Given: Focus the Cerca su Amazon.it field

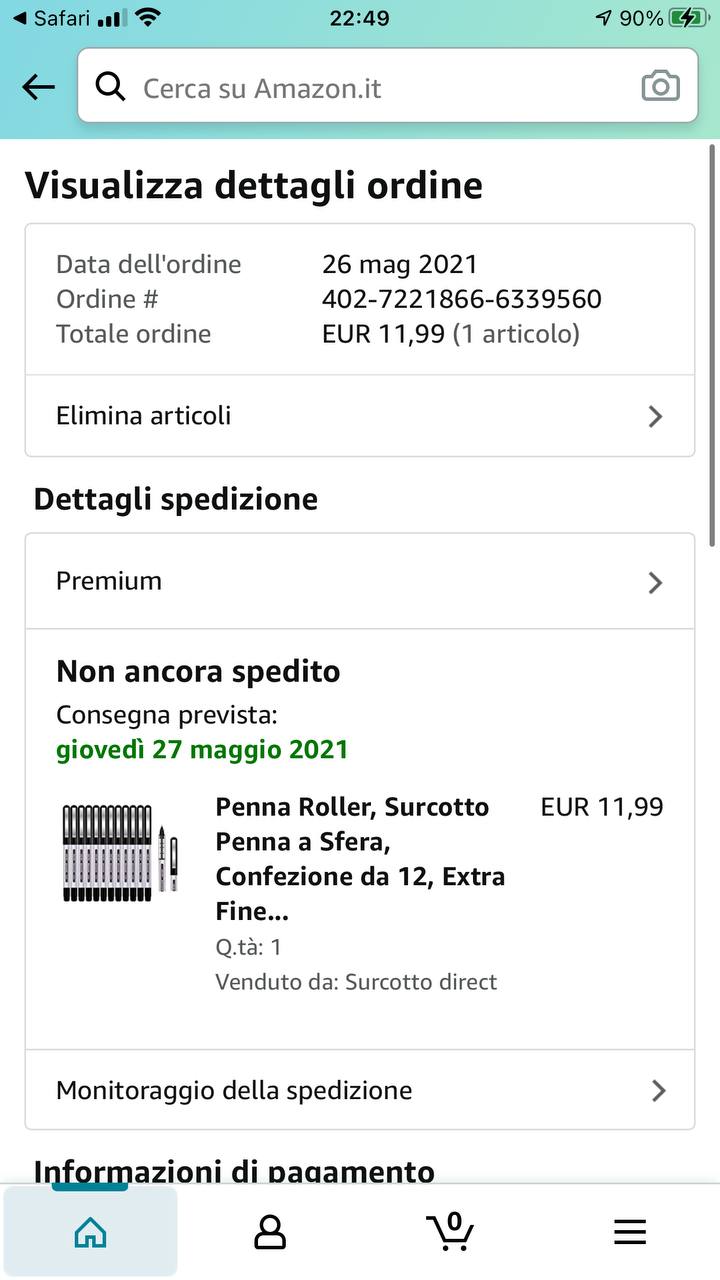Looking at the screenshot, I should click(380, 88).
